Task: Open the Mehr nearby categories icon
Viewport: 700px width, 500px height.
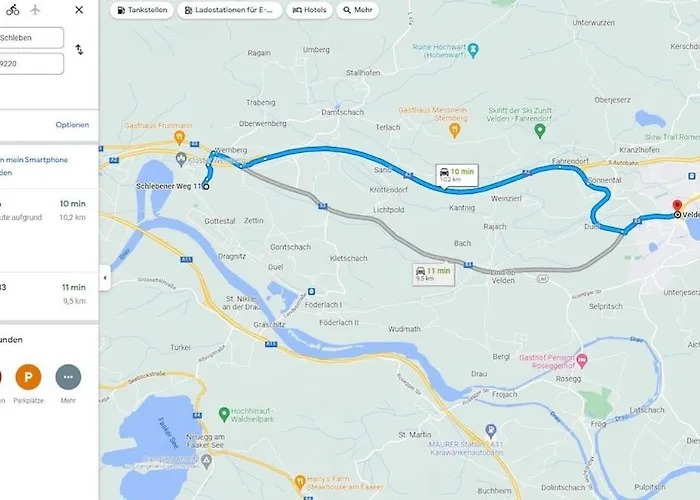Action: pyautogui.click(x=68, y=377)
